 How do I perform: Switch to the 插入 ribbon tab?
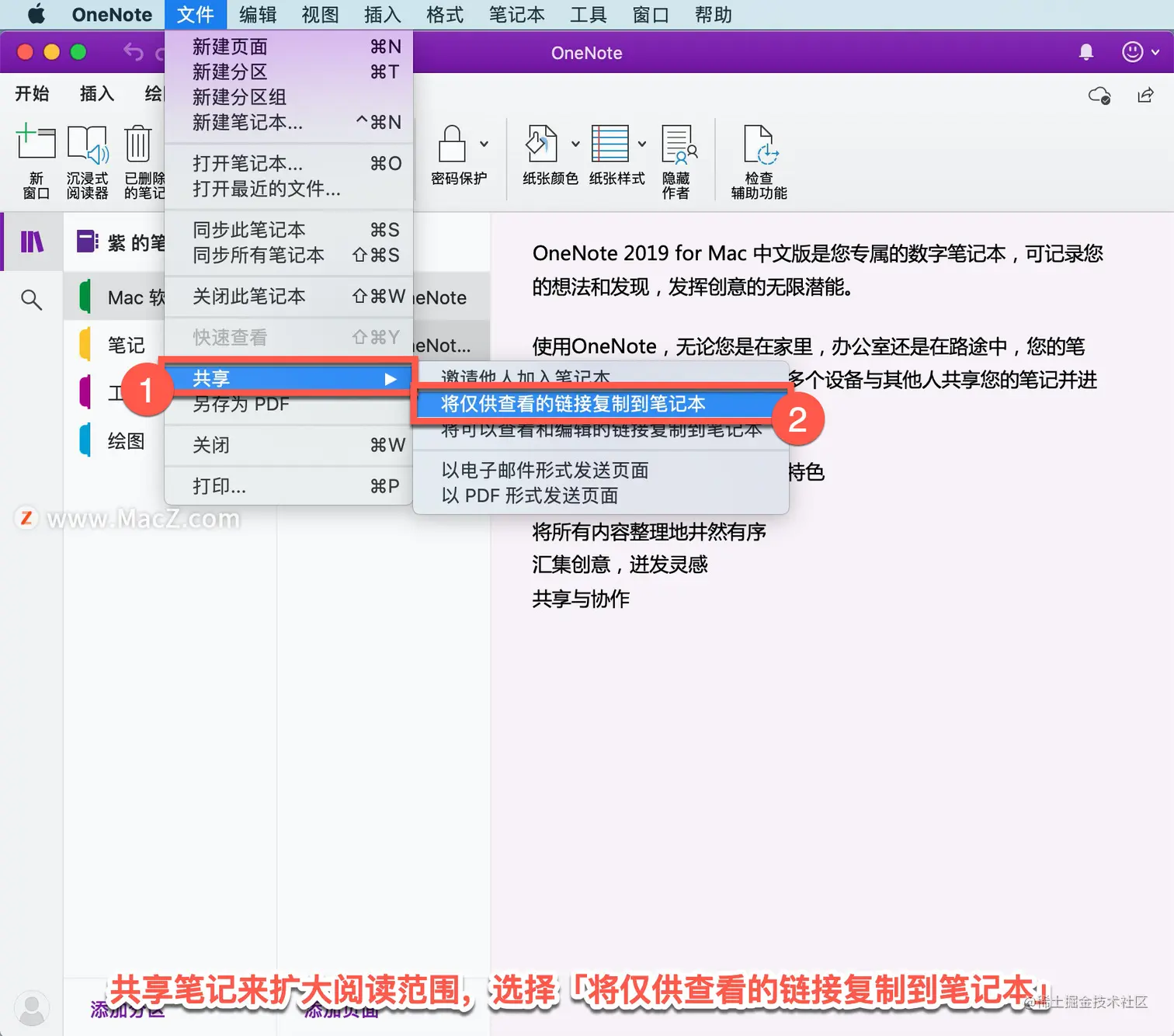[x=97, y=94]
